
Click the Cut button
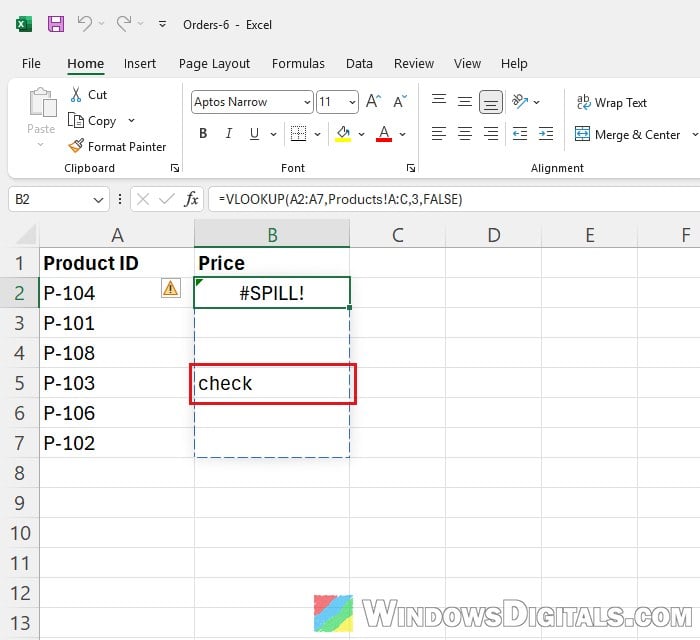(88, 95)
